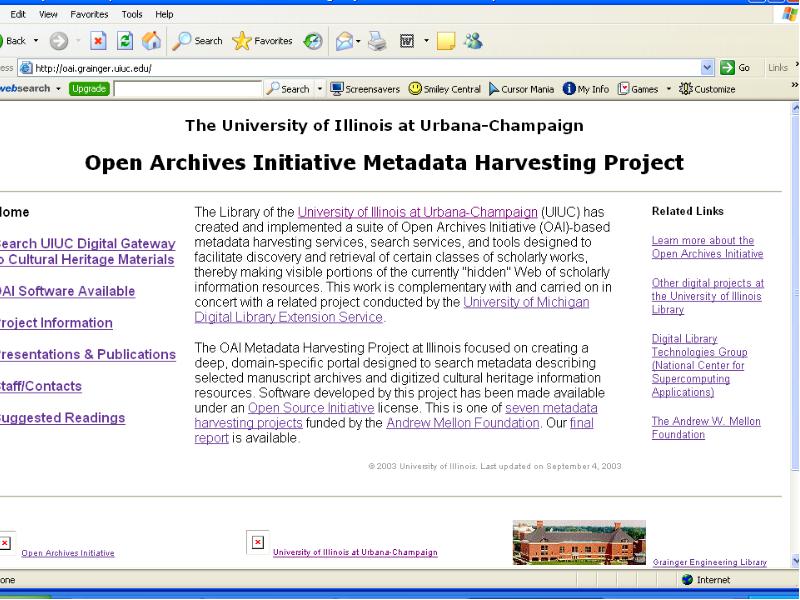
Task: Click the Internet zone globe in status bar
Action: (x=687, y=580)
